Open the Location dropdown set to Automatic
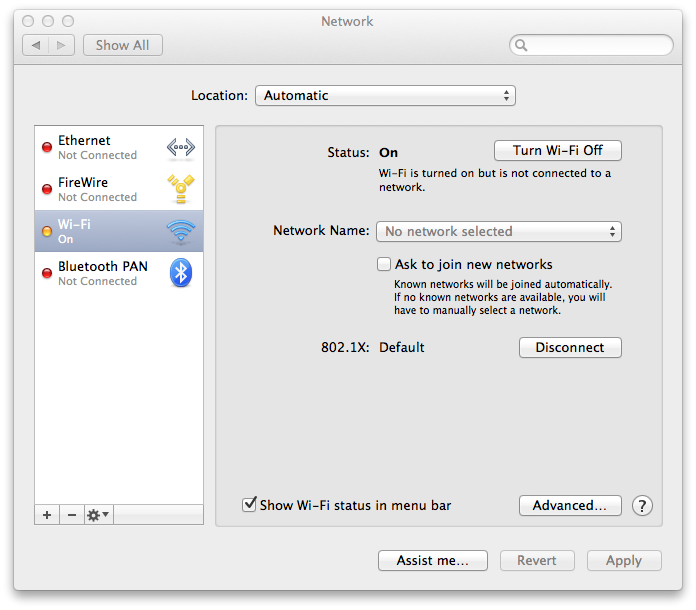This screenshot has height=610, width=696. [x=385, y=95]
